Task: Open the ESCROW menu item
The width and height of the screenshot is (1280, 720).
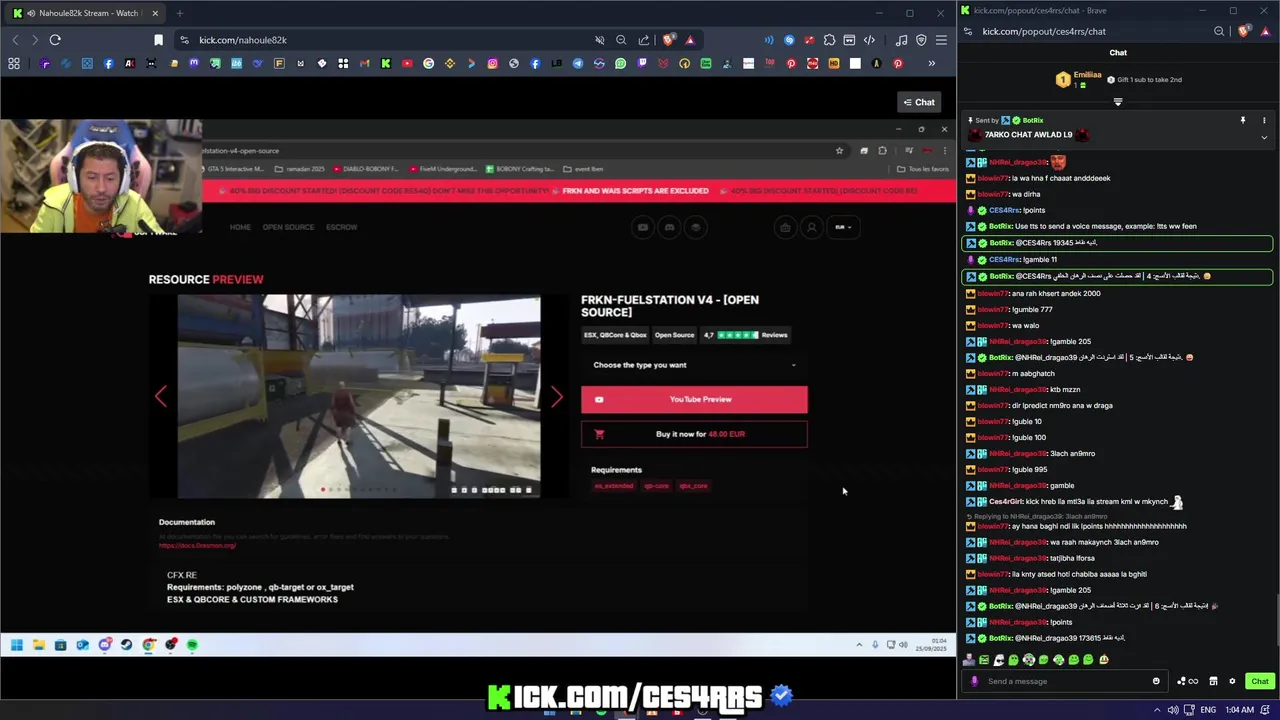Action: (x=341, y=227)
